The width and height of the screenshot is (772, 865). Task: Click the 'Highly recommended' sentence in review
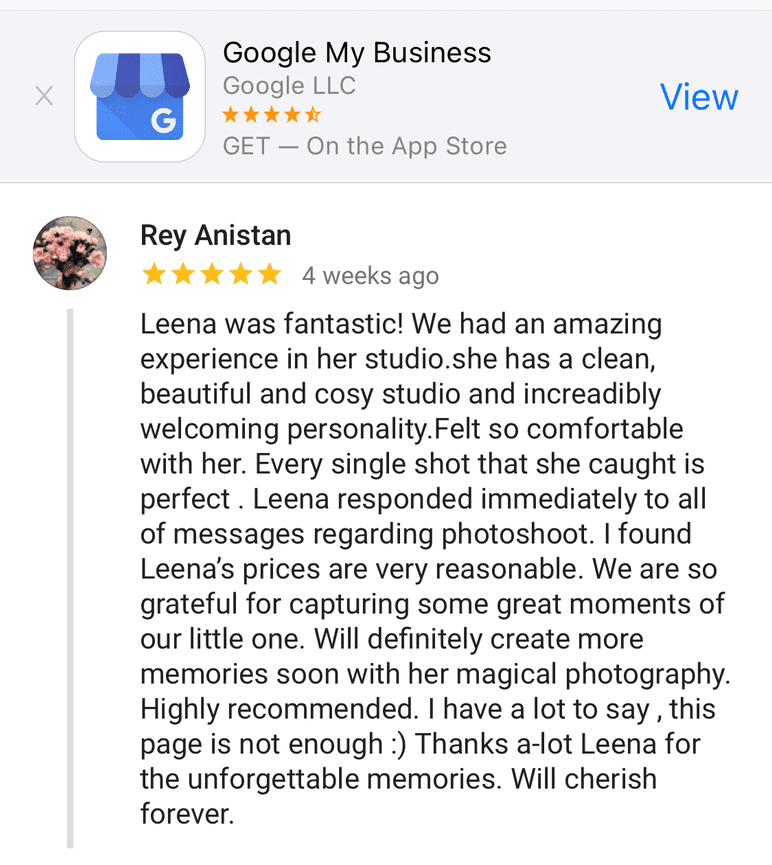277,709
